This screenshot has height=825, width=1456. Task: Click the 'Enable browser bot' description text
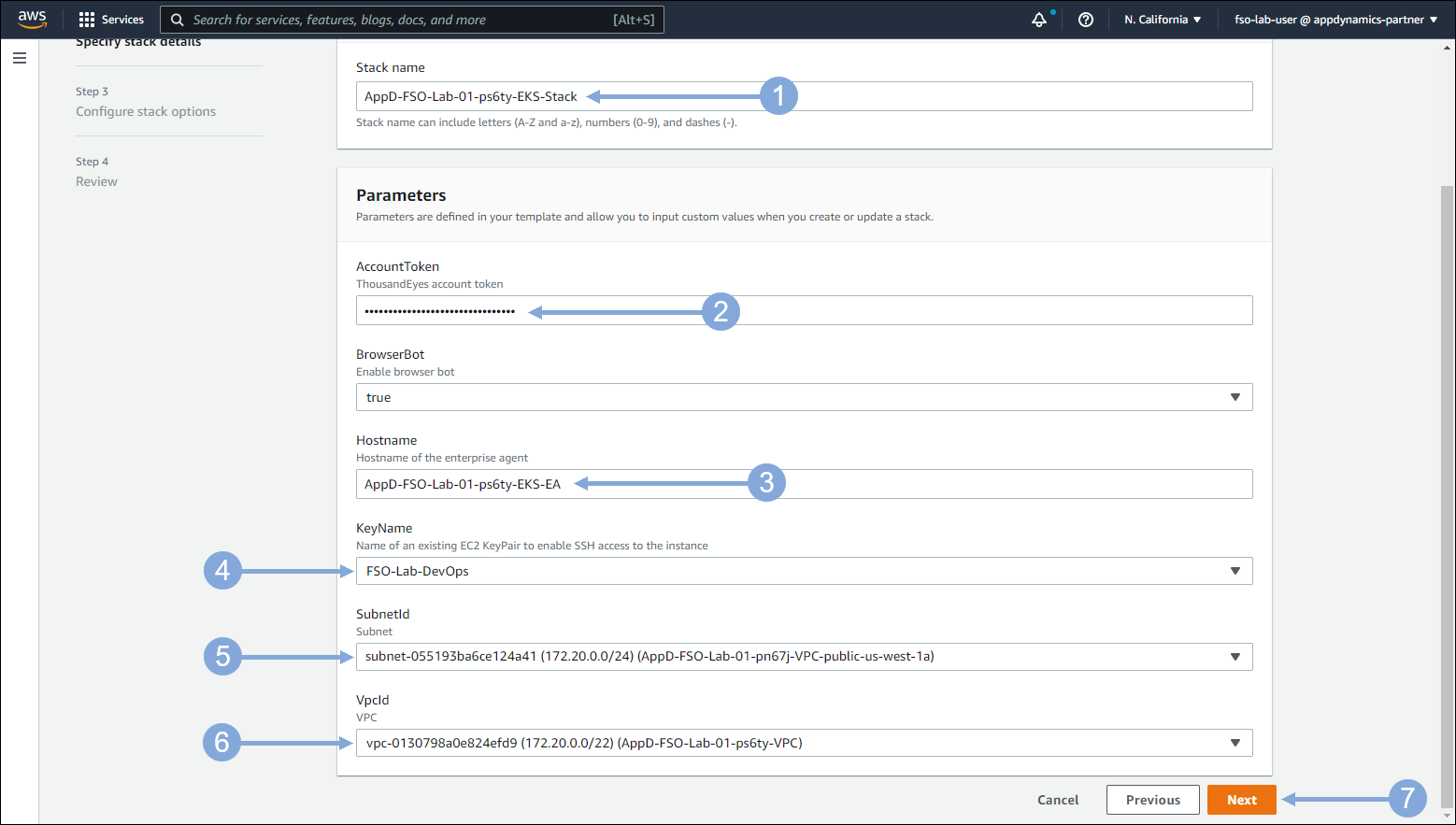pos(406,372)
